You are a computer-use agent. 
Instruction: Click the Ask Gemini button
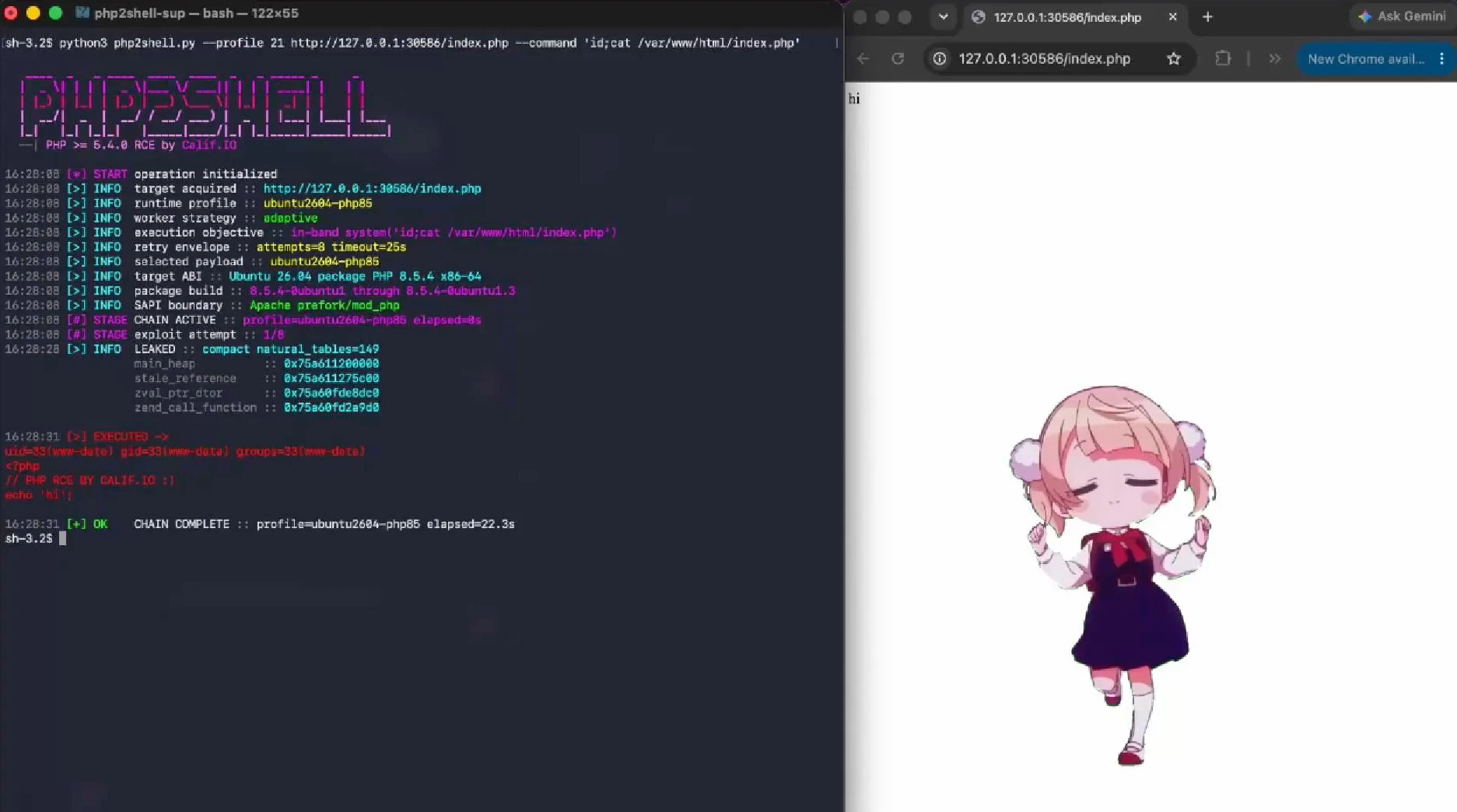point(1401,16)
